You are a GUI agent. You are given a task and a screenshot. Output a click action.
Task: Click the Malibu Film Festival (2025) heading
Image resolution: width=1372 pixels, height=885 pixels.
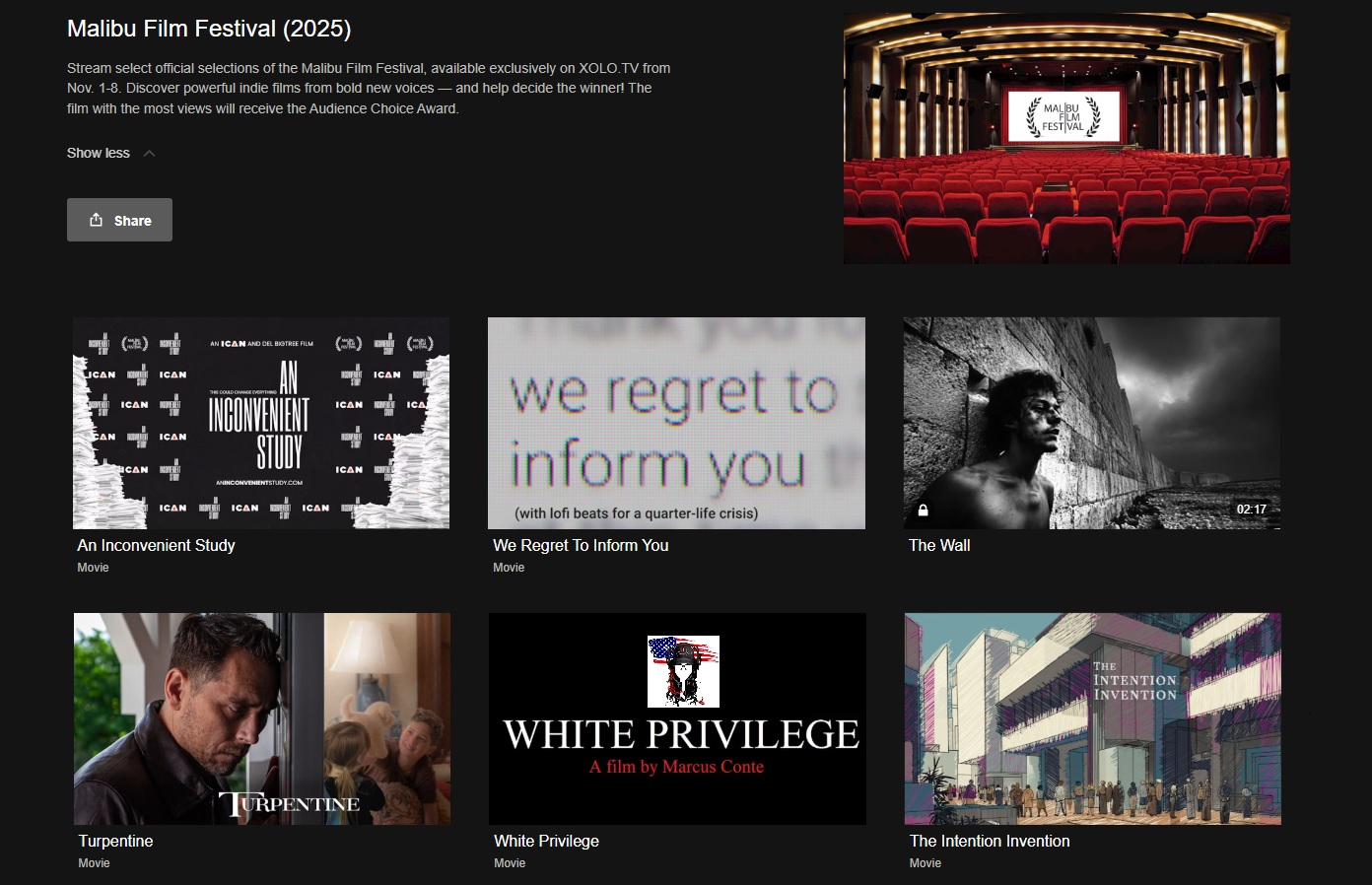point(209,29)
